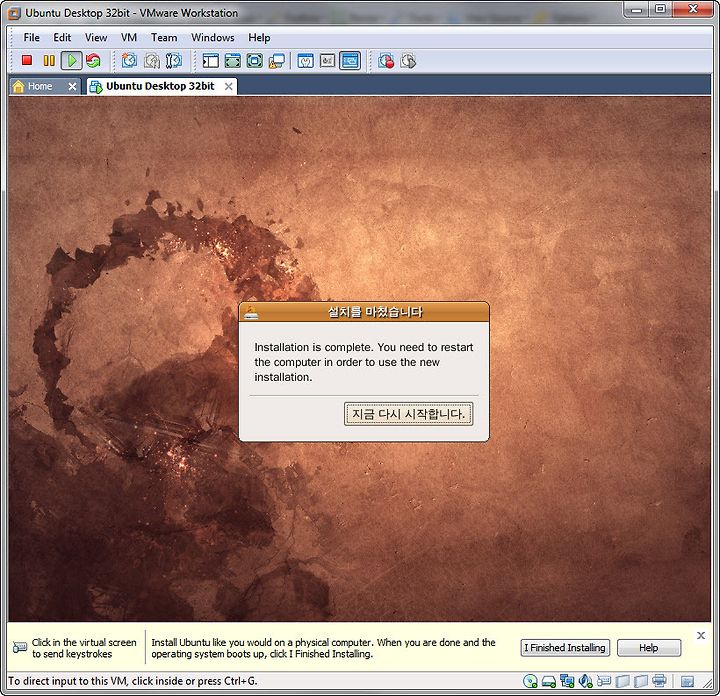This screenshot has height=696, width=720.
Task: Click the restart now button in the dialog
Action: (408, 414)
